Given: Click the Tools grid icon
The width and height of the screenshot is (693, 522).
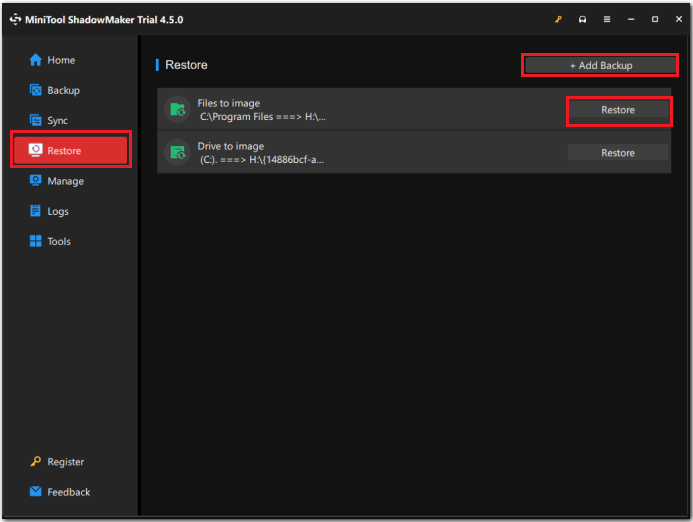Looking at the screenshot, I should point(35,241).
